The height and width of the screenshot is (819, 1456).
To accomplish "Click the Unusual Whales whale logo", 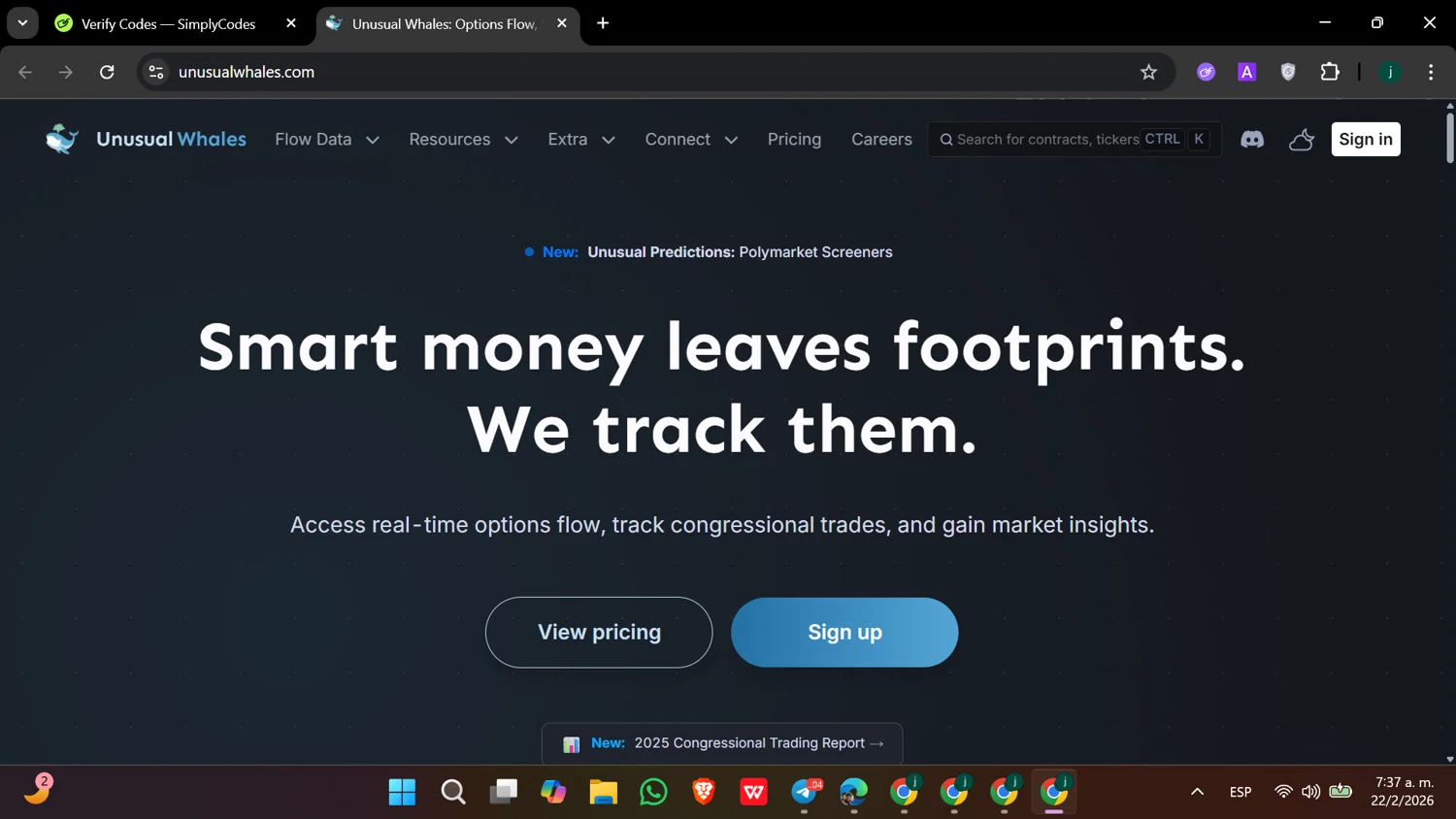I will [62, 139].
